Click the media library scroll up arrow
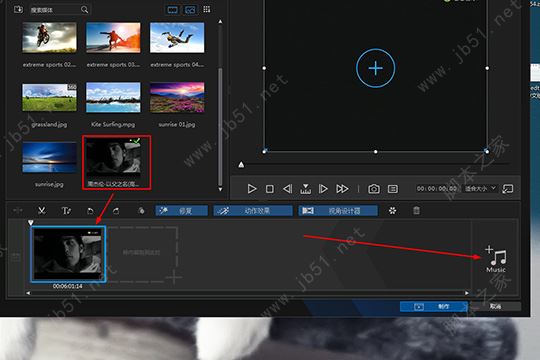The image size is (540, 360). coord(220,22)
